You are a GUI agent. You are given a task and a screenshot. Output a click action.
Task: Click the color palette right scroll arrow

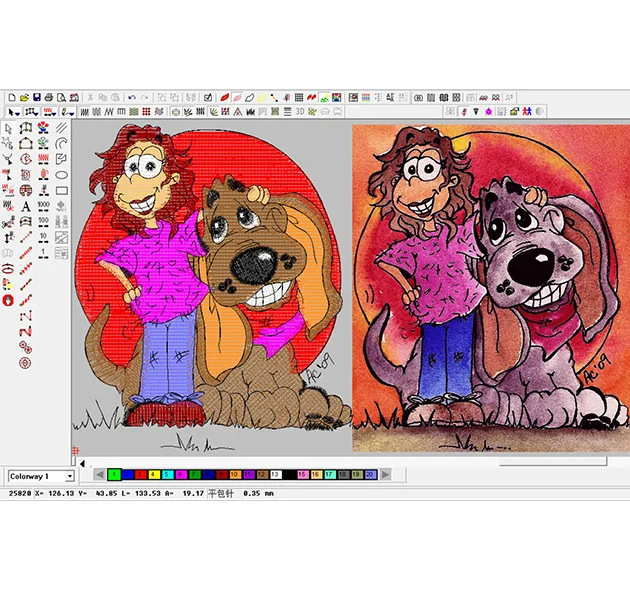tap(385, 474)
